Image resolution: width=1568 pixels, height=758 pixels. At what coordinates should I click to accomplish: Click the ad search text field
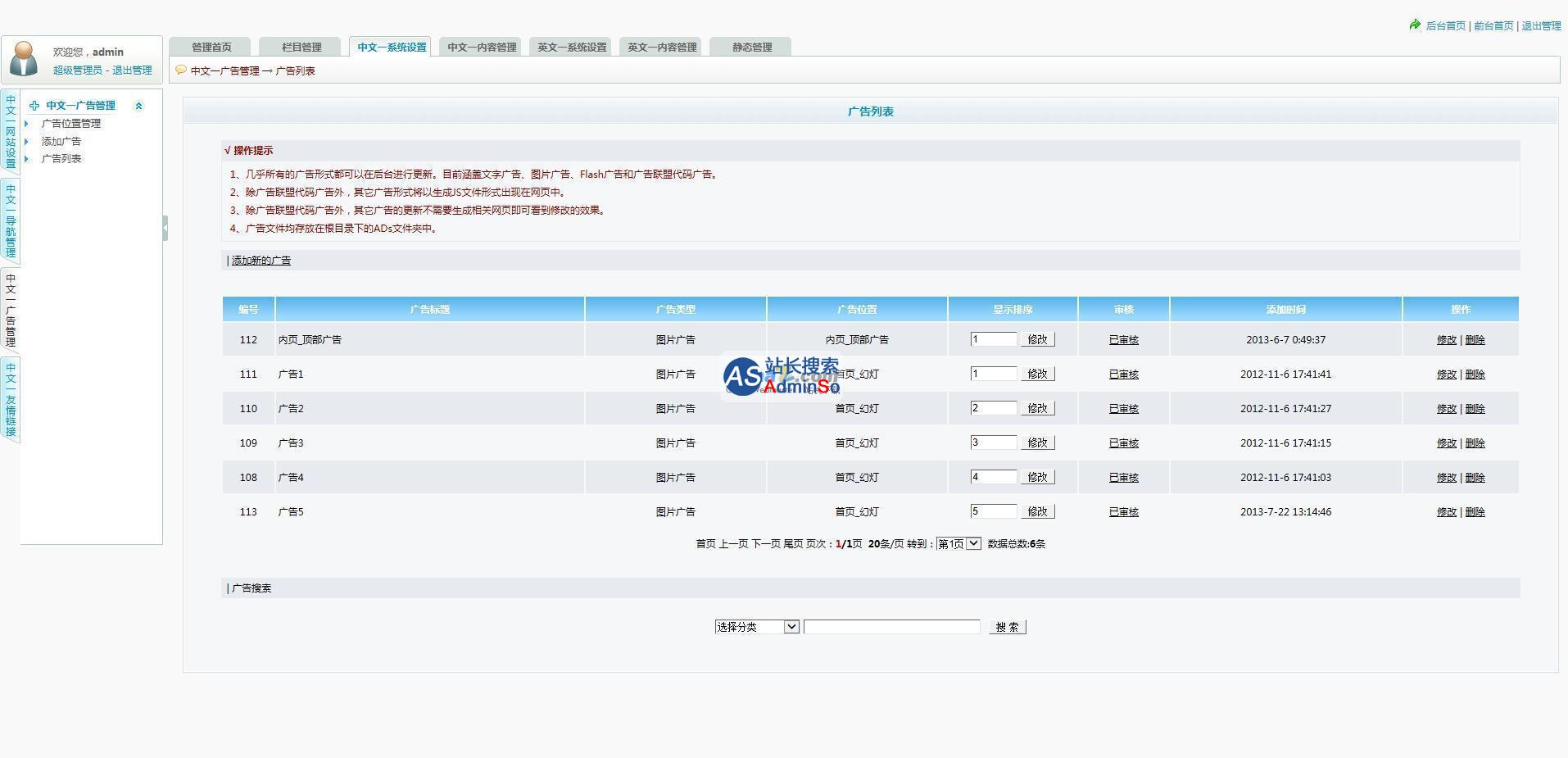point(892,627)
